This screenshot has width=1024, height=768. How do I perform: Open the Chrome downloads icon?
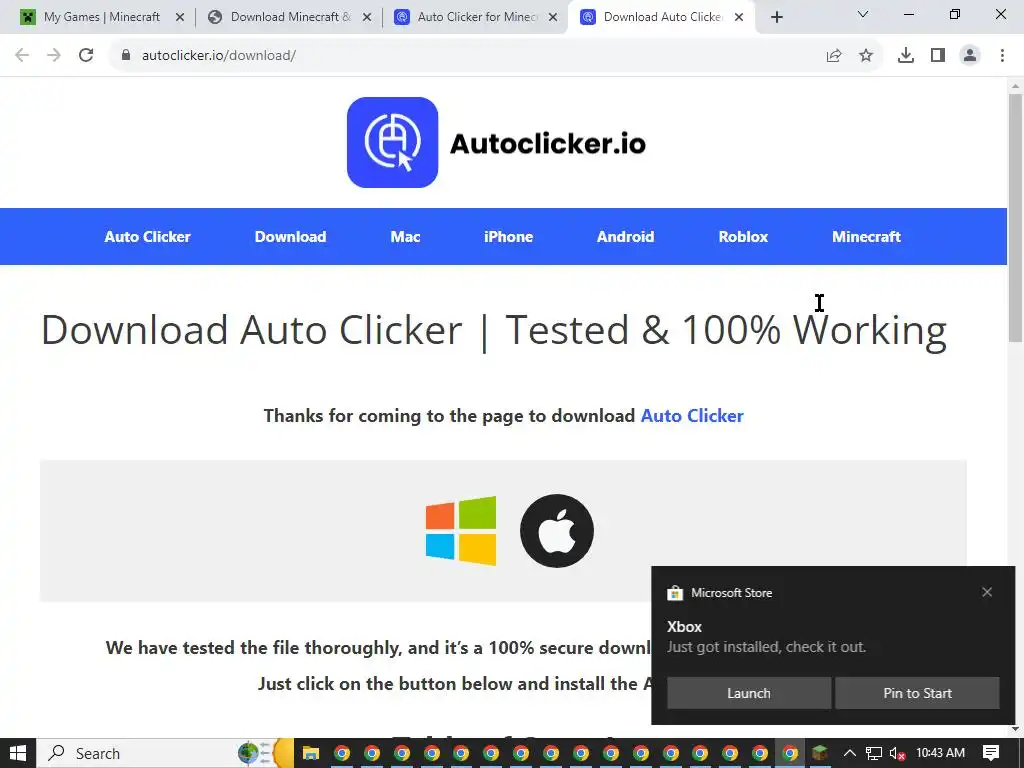[906, 56]
